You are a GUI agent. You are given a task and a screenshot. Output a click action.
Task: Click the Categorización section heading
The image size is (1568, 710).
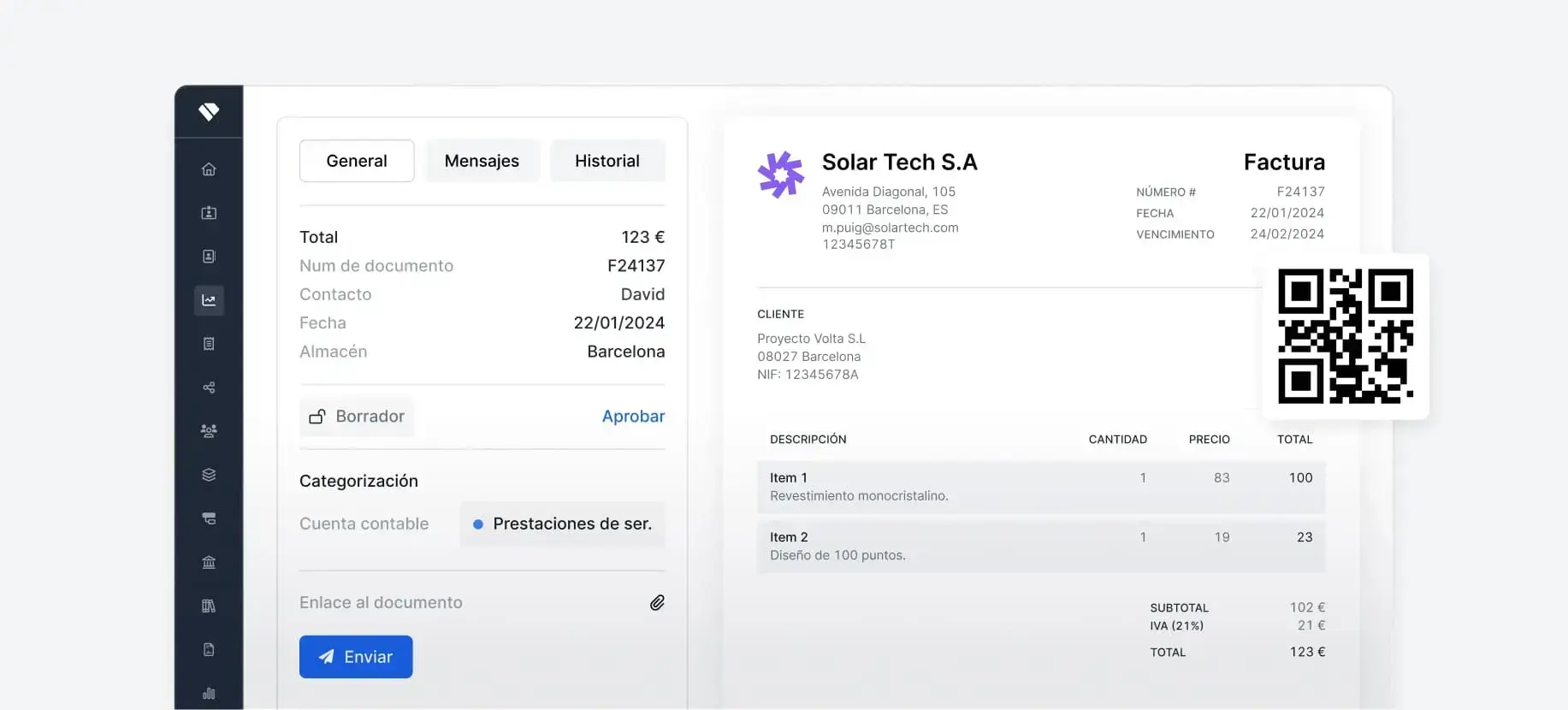(x=358, y=481)
